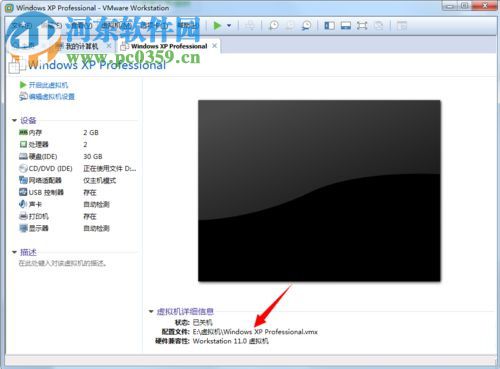Select the 处理器 processor row label
The image size is (500, 369).
click(38, 144)
